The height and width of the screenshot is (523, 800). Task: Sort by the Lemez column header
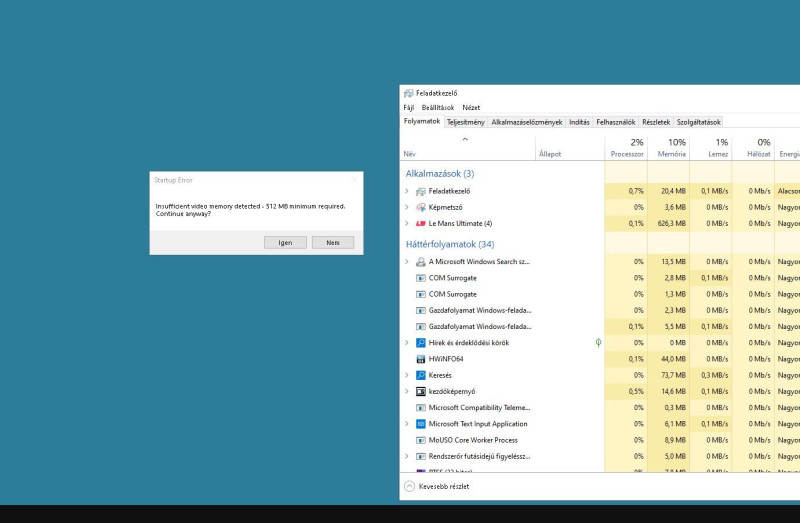(x=711, y=148)
